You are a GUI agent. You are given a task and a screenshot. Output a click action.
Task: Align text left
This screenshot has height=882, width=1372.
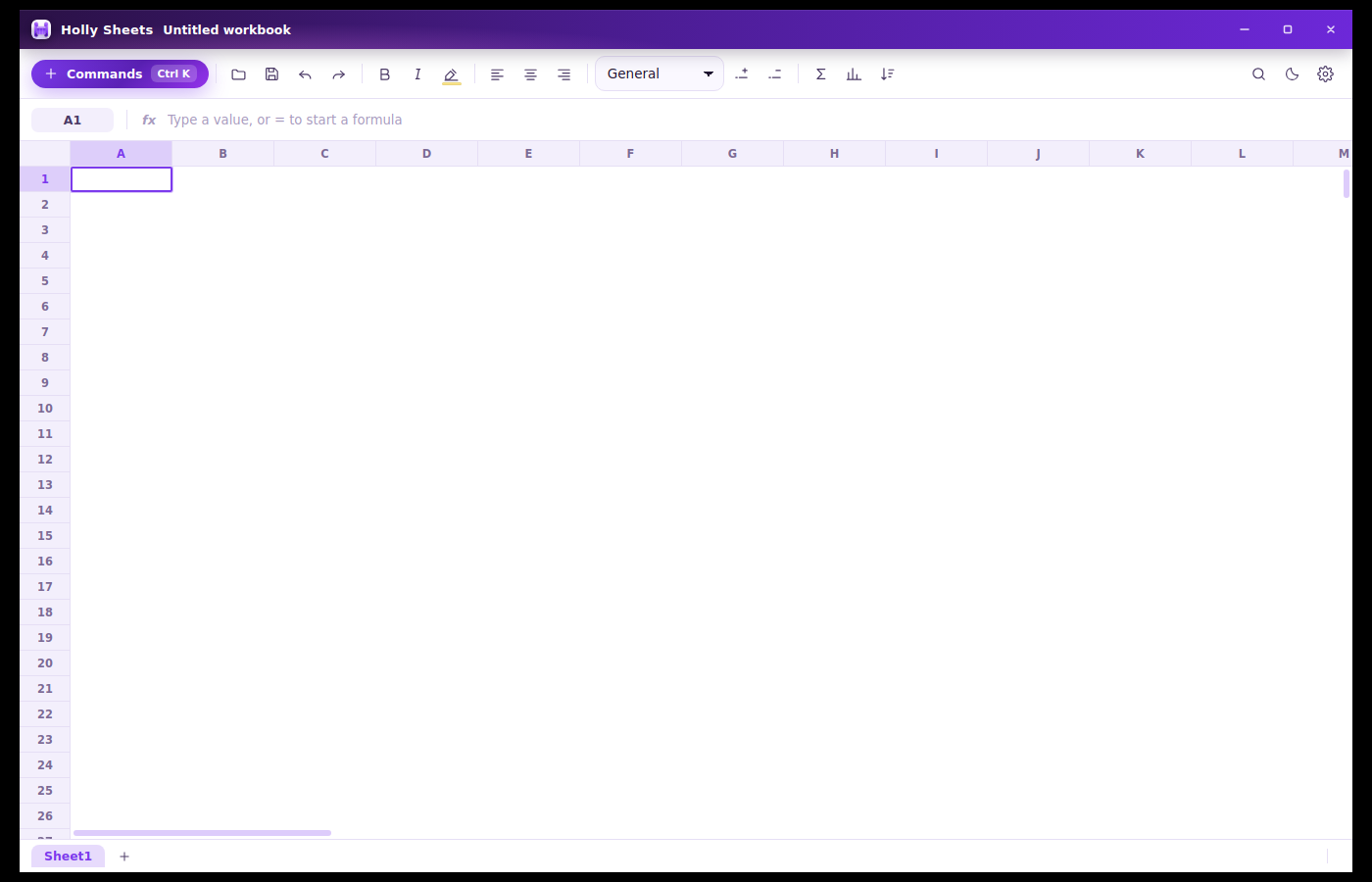[x=497, y=74]
